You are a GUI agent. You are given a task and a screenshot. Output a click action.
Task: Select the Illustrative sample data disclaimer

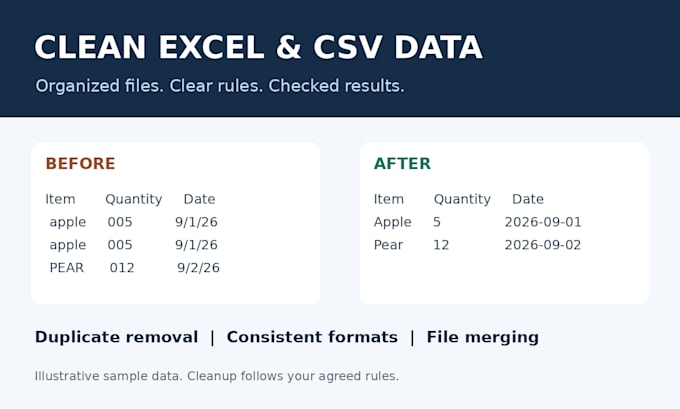point(216,376)
